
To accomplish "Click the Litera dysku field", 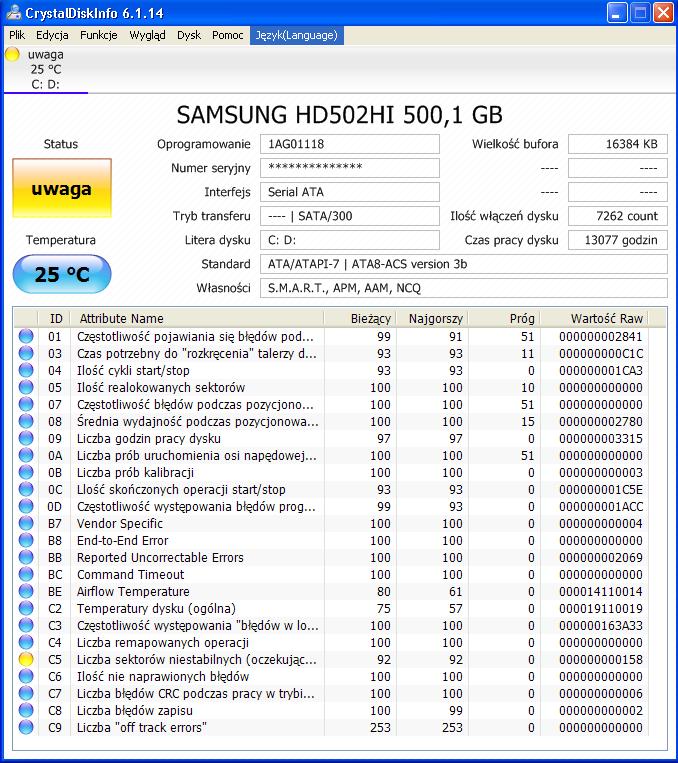I will click(349, 240).
